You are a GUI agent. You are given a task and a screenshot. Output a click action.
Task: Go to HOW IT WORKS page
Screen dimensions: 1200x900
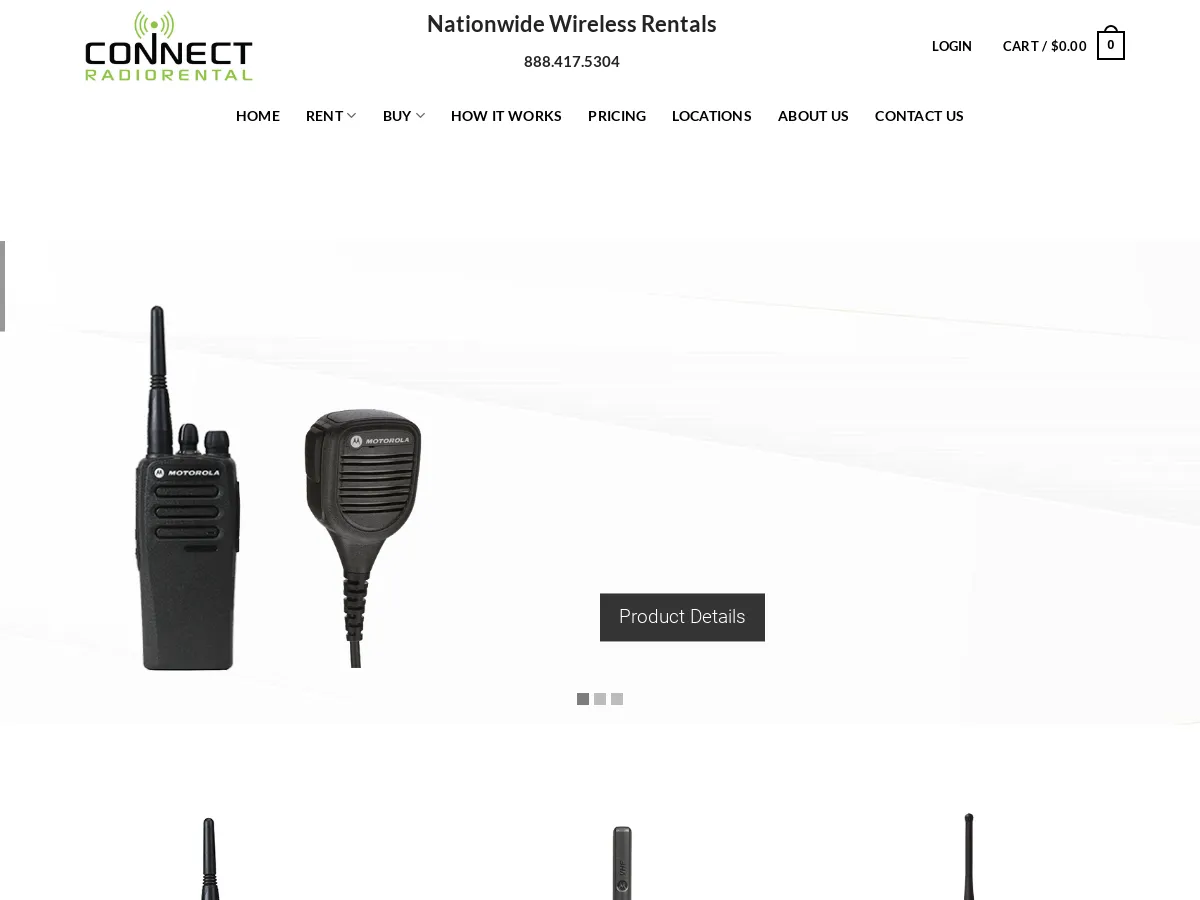[x=506, y=116]
